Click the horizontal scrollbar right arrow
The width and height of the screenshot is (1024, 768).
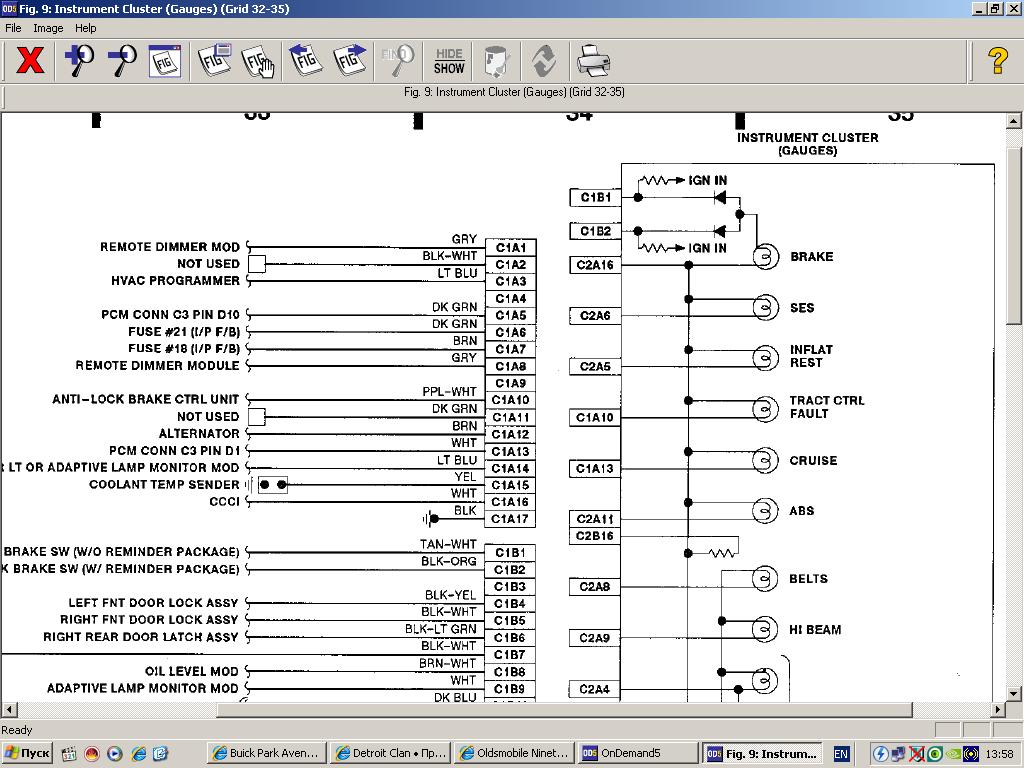coord(997,709)
